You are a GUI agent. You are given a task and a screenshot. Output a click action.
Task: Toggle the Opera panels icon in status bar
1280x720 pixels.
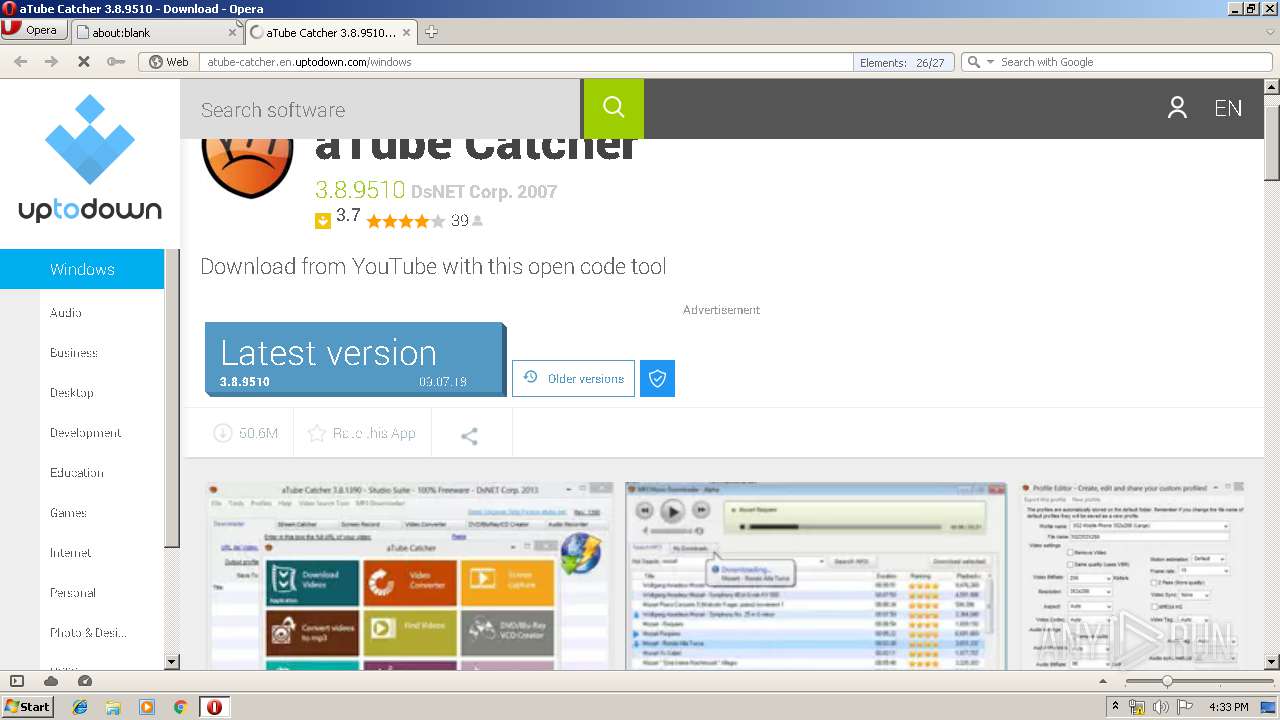coord(16,681)
